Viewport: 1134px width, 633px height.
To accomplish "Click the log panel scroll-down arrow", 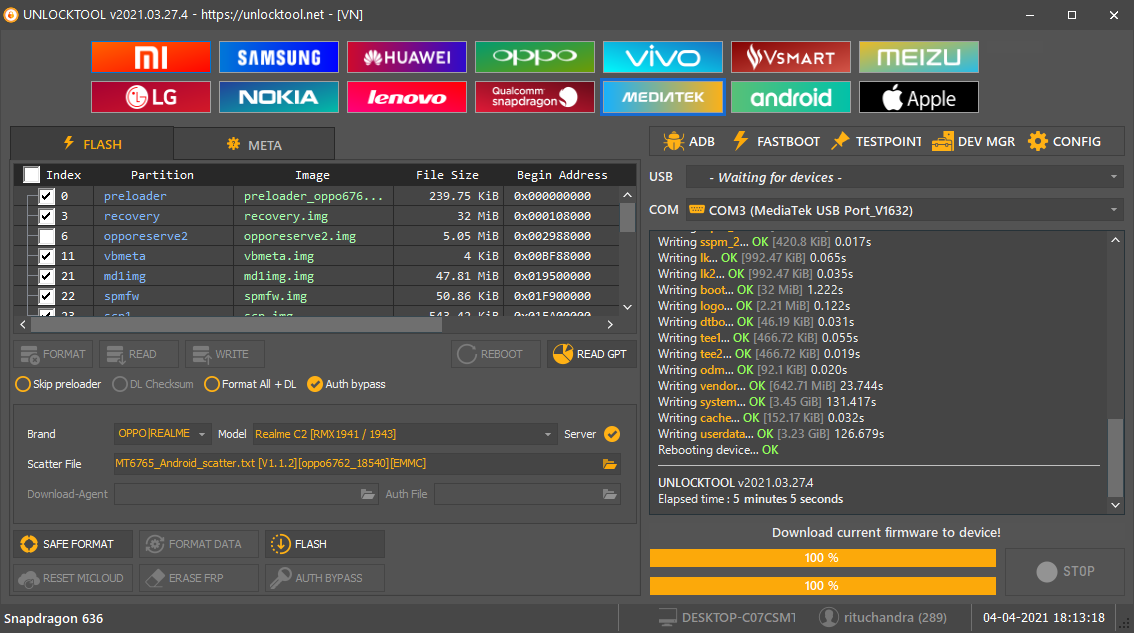I will (x=1115, y=505).
